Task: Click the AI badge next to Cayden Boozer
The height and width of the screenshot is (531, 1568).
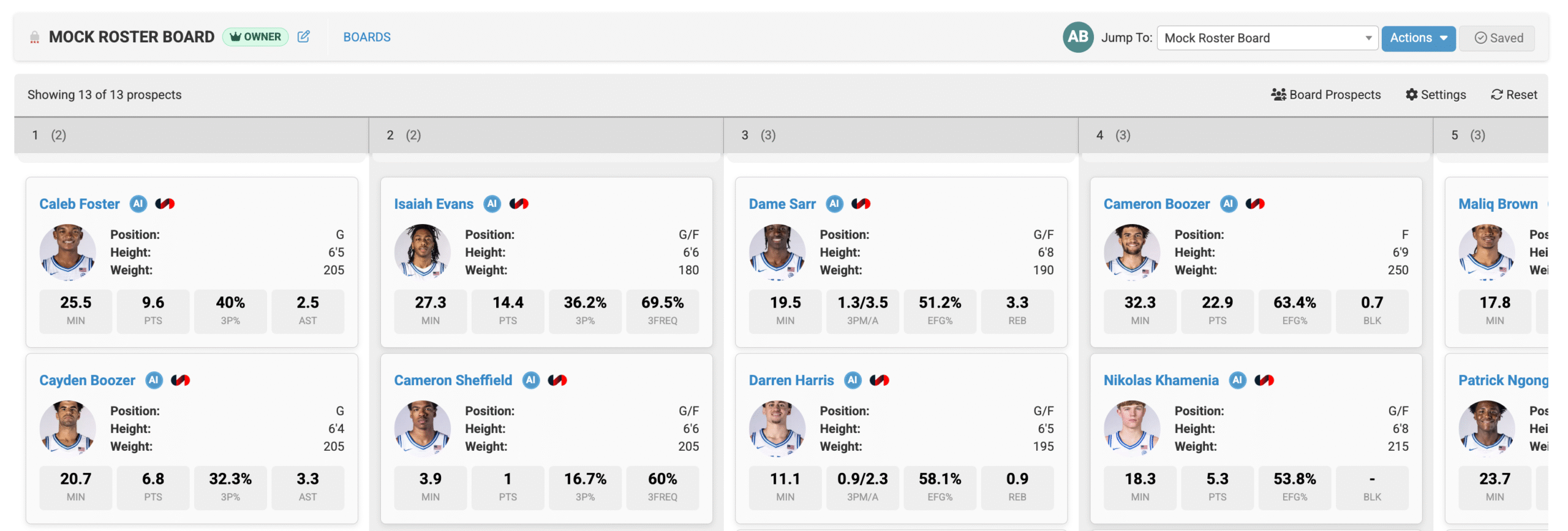Action: (154, 380)
